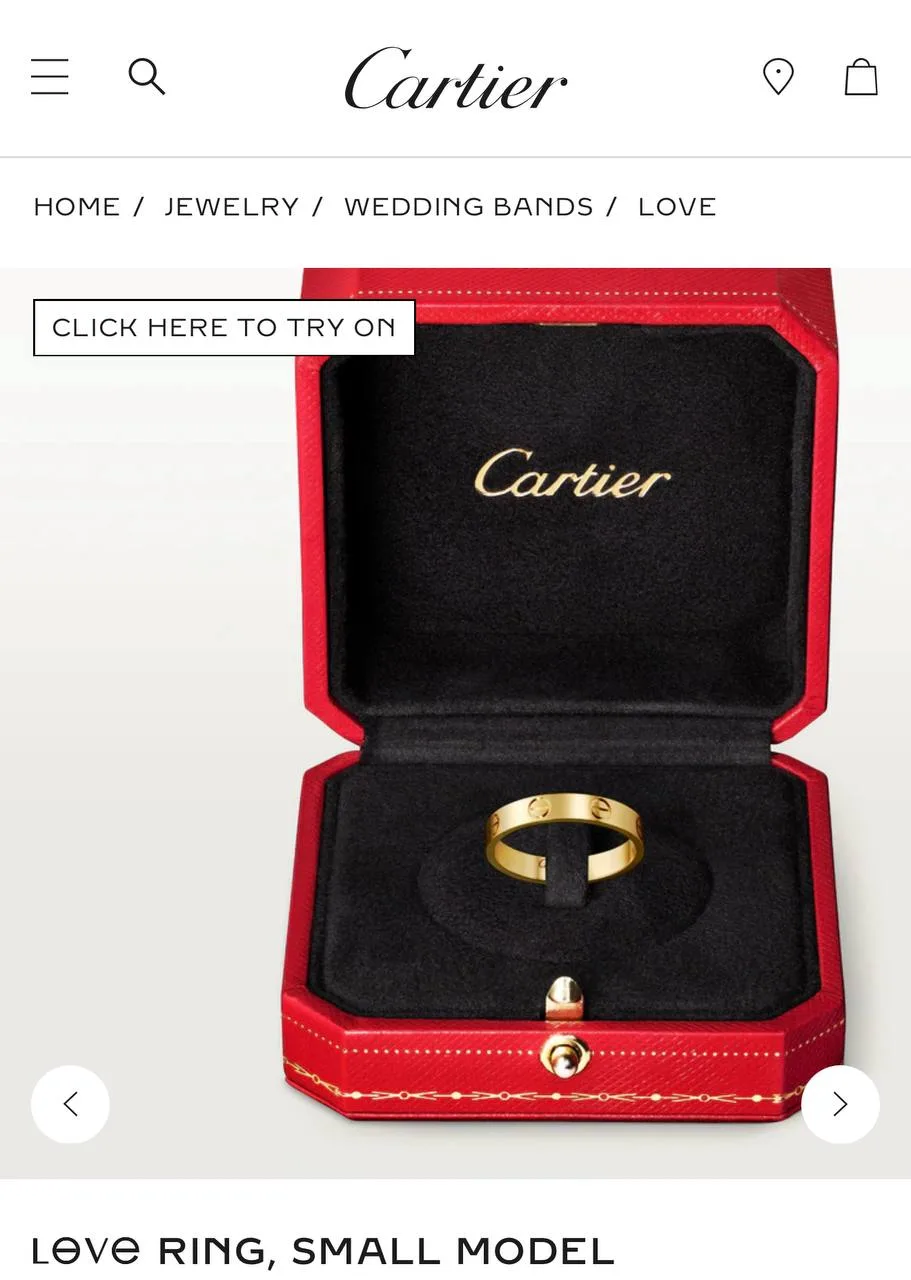Viewport: 911px width, 1280px height.
Task: Advance to the next product image
Action: click(840, 1104)
